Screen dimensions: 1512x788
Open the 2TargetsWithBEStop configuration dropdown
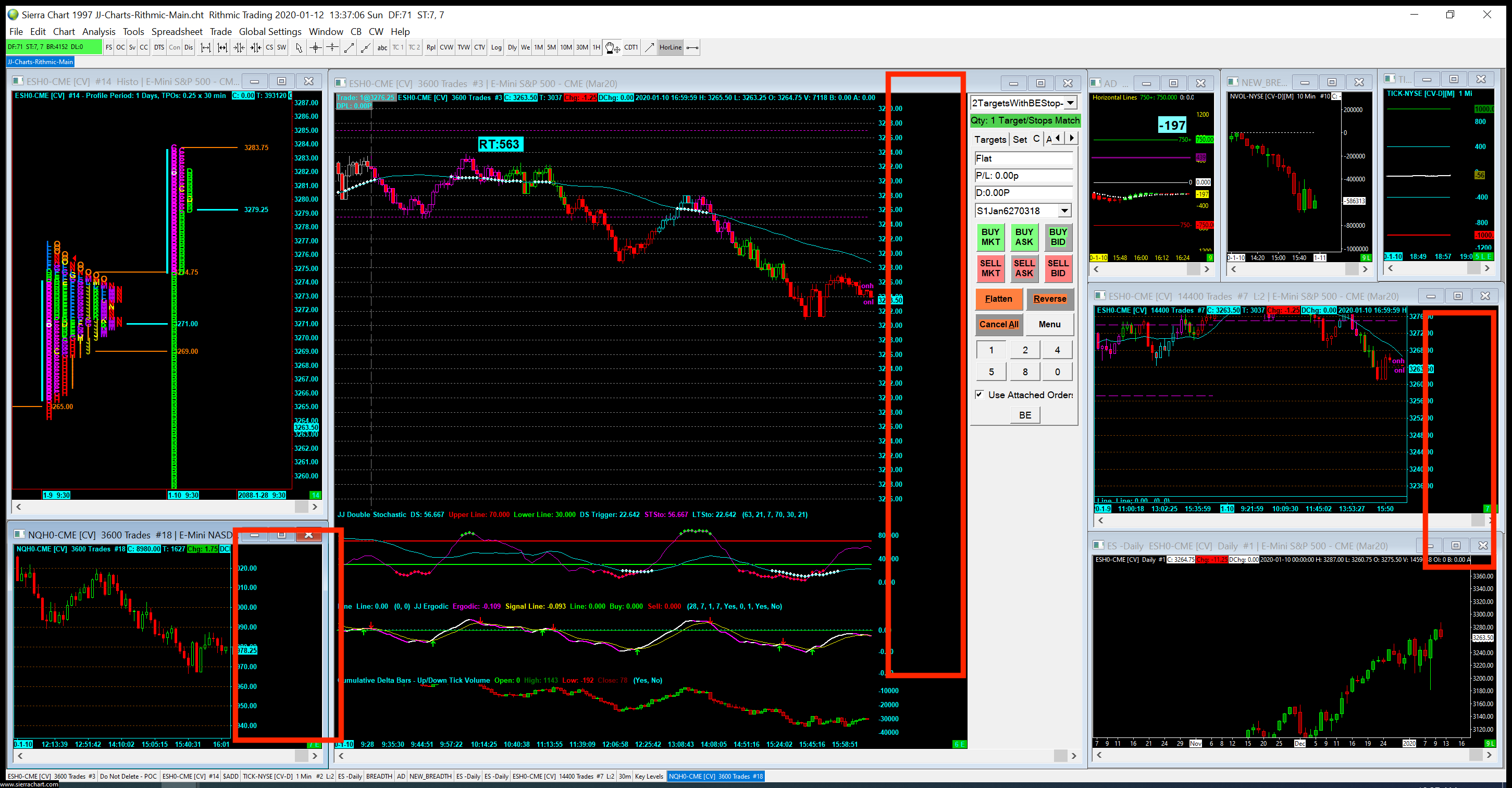click(1070, 103)
